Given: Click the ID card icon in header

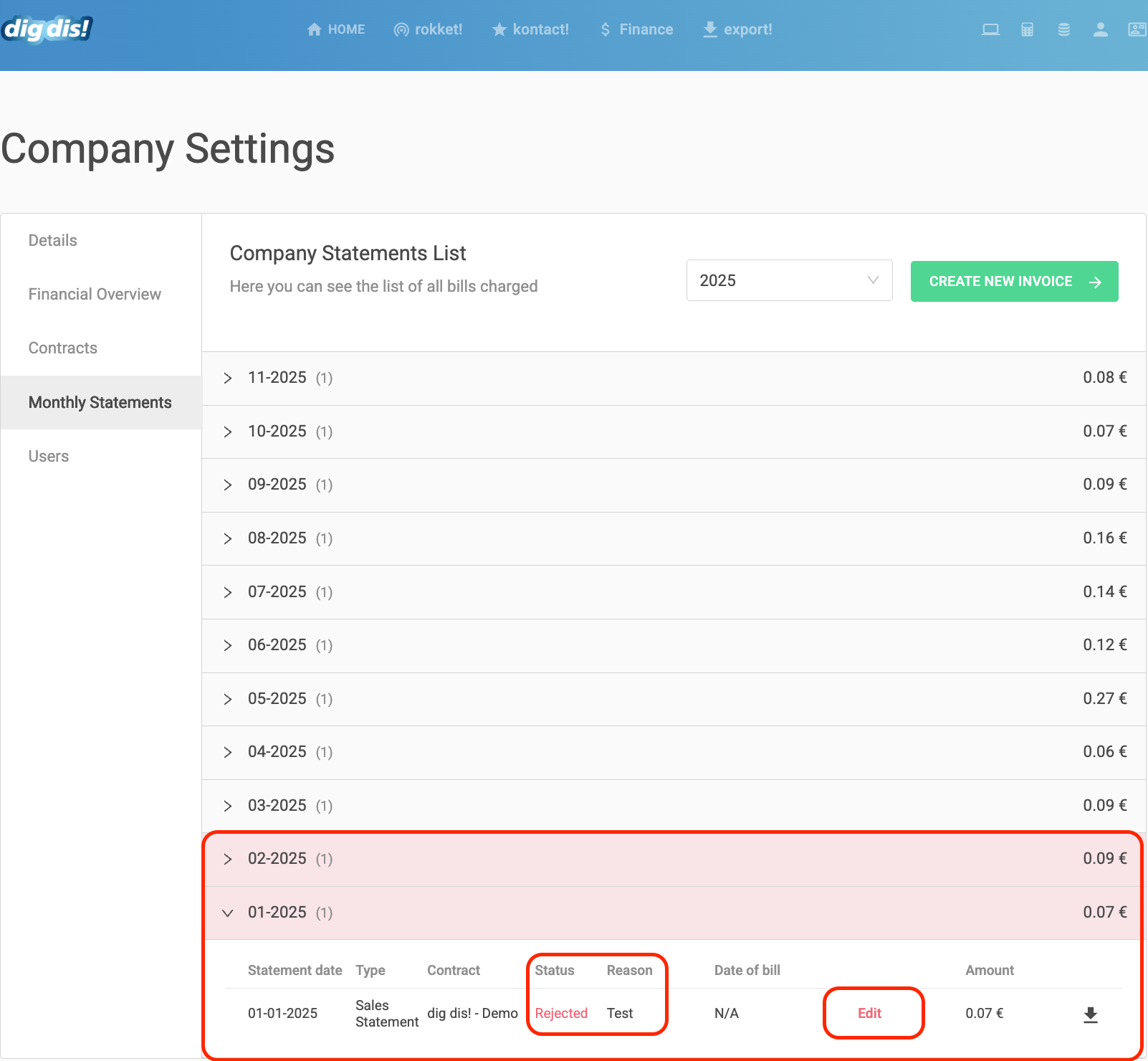Looking at the screenshot, I should click(x=1137, y=29).
